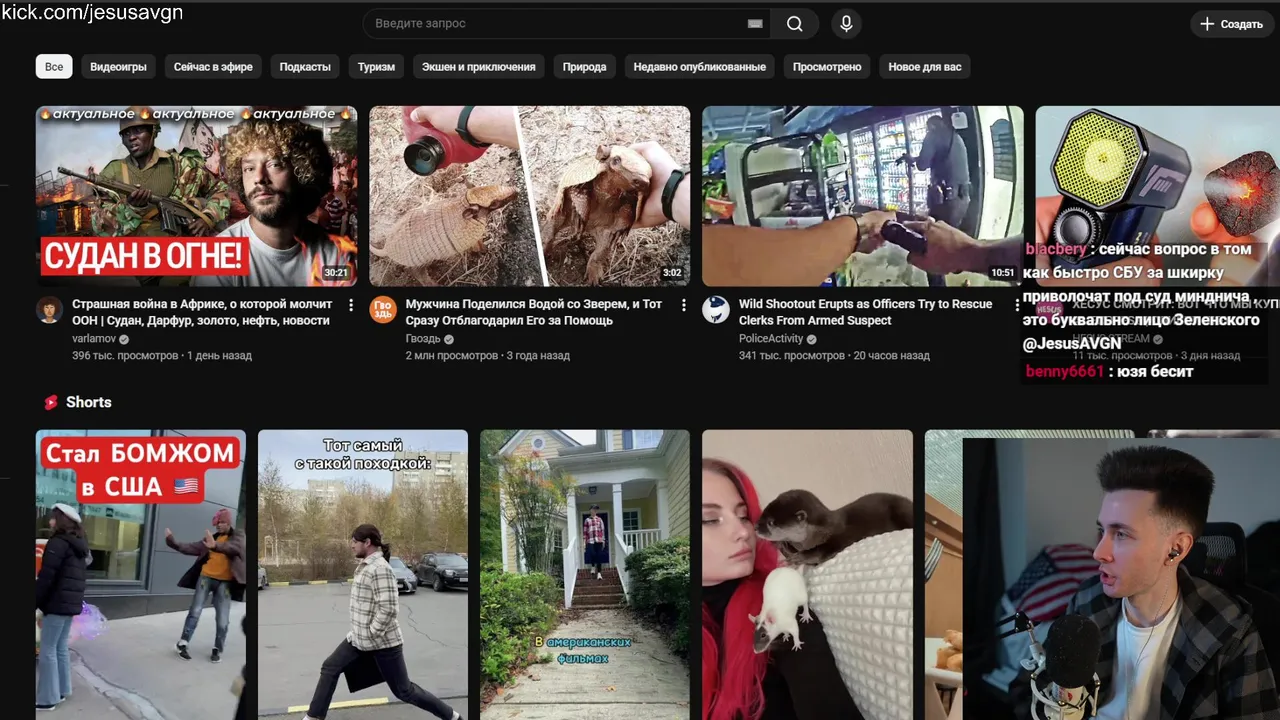The width and height of the screenshot is (1280, 720).
Task: Click the benny6661 chat username
Action: pos(1065,371)
